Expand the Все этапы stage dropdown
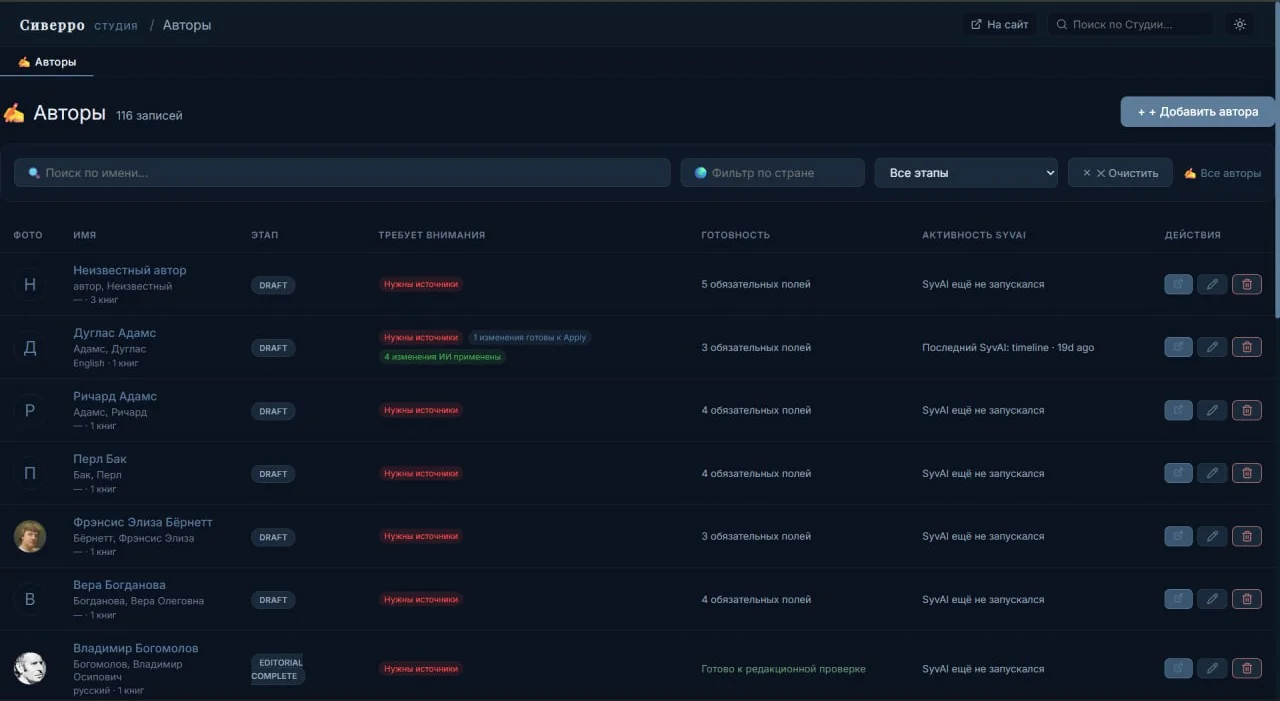Screen dimensions: 1280x701 point(966,173)
